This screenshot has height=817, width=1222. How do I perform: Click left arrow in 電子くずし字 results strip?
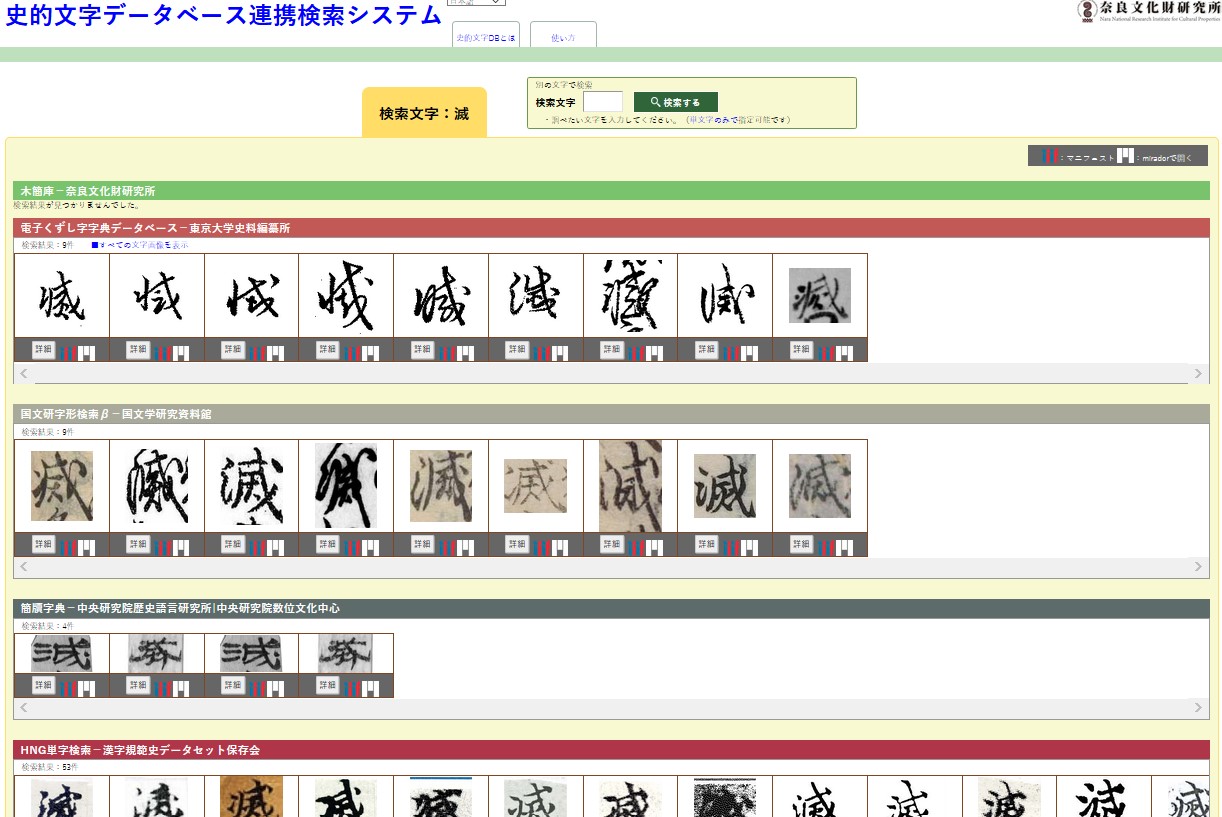click(x=23, y=373)
